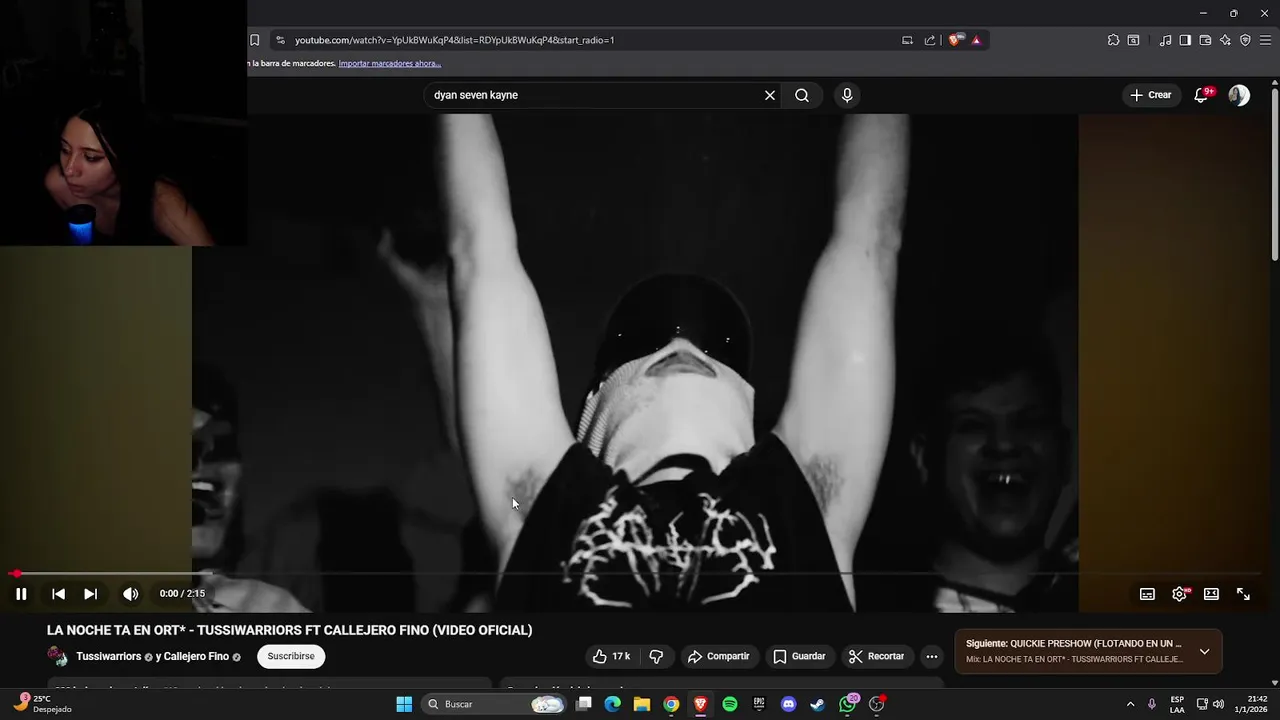Open the YouTube account avatar menu
The height and width of the screenshot is (720, 1280).
point(1239,95)
